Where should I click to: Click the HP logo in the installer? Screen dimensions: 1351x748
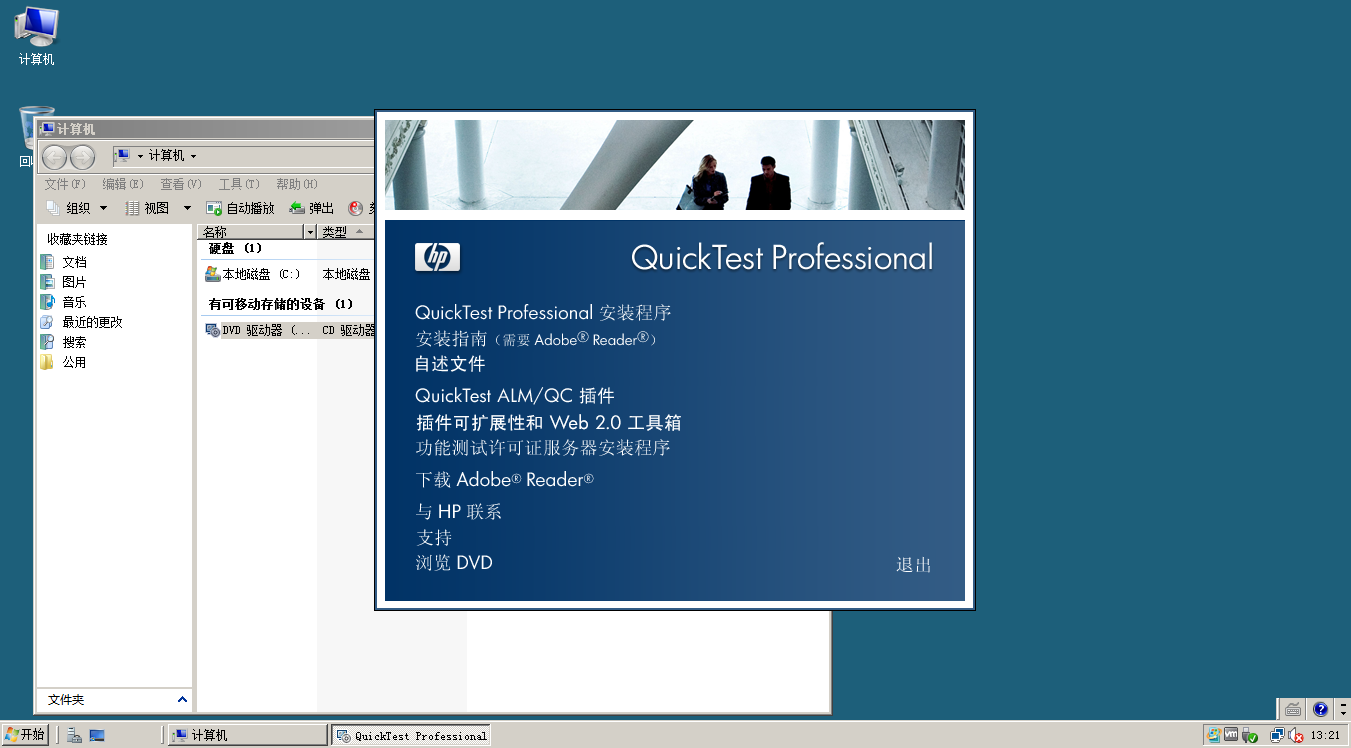(x=437, y=258)
